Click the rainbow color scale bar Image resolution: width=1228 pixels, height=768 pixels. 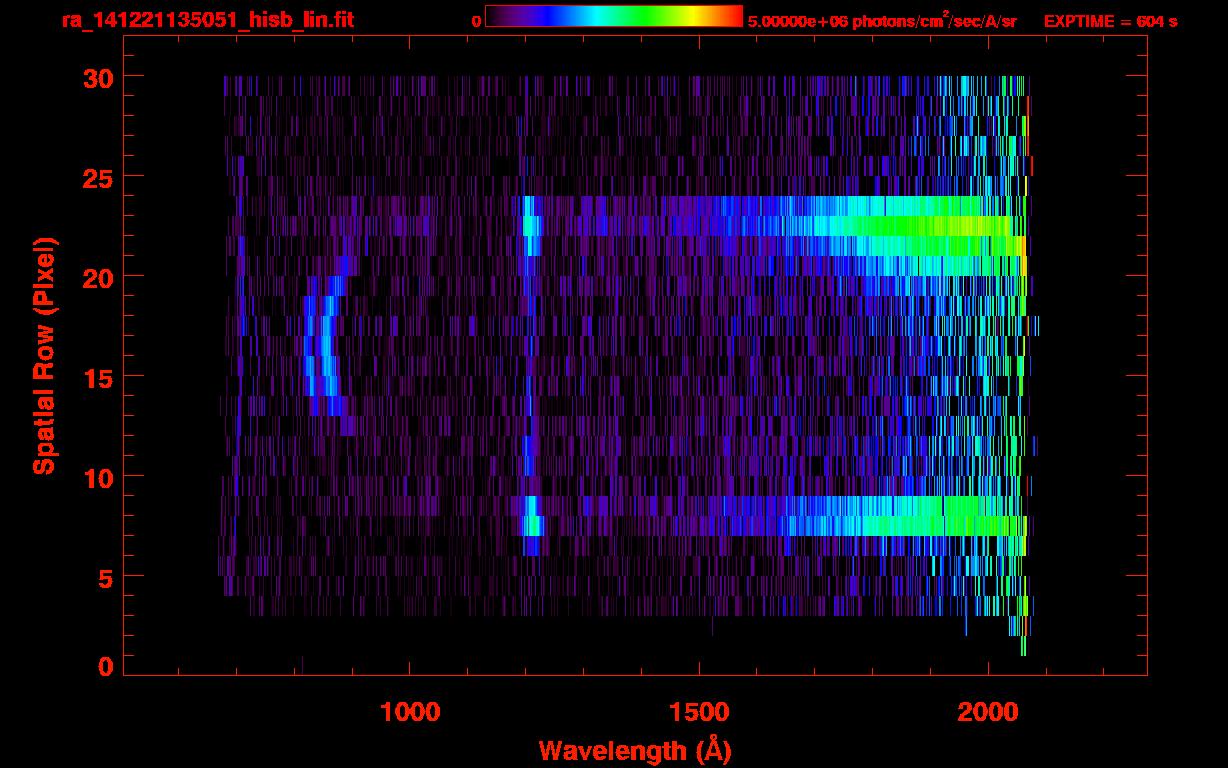tap(614, 16)
